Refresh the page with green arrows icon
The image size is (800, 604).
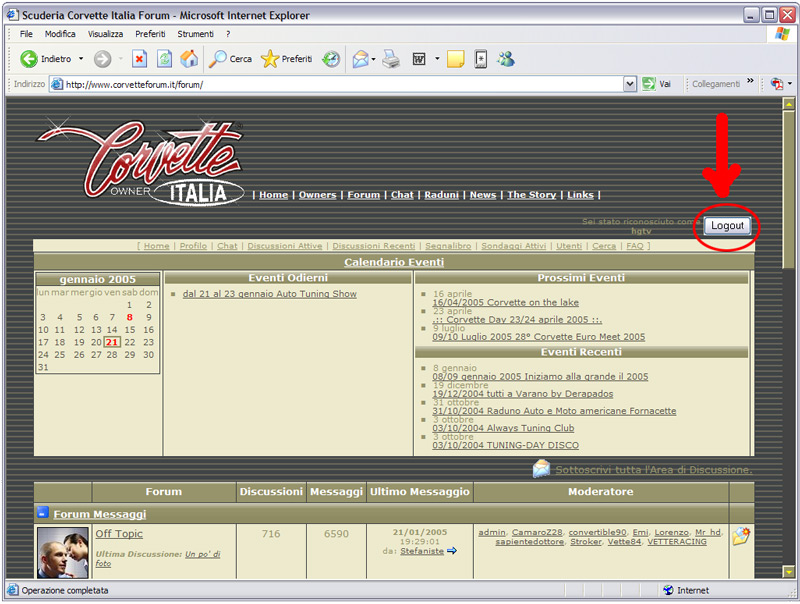[164, 59]
